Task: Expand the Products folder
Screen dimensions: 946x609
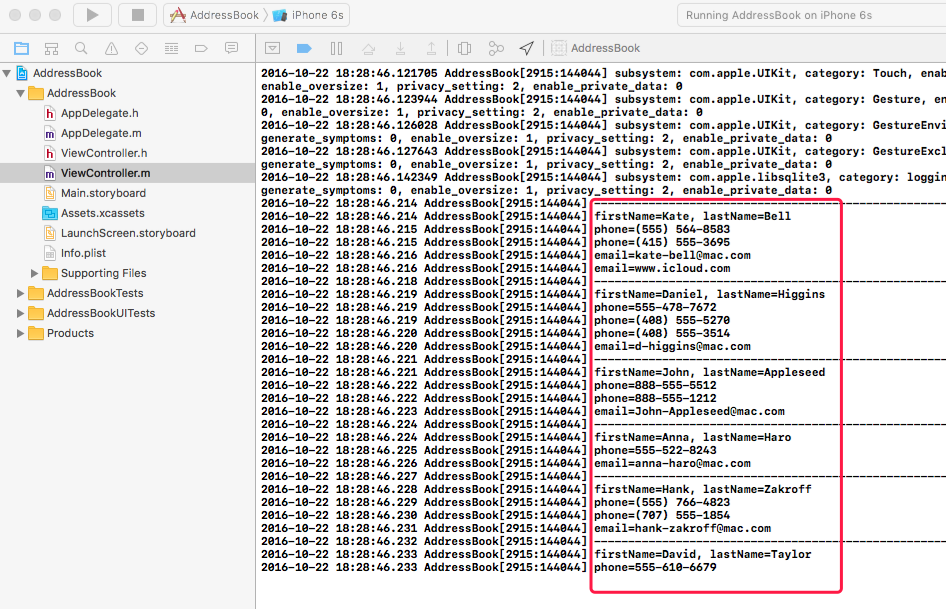Action: 21,333
